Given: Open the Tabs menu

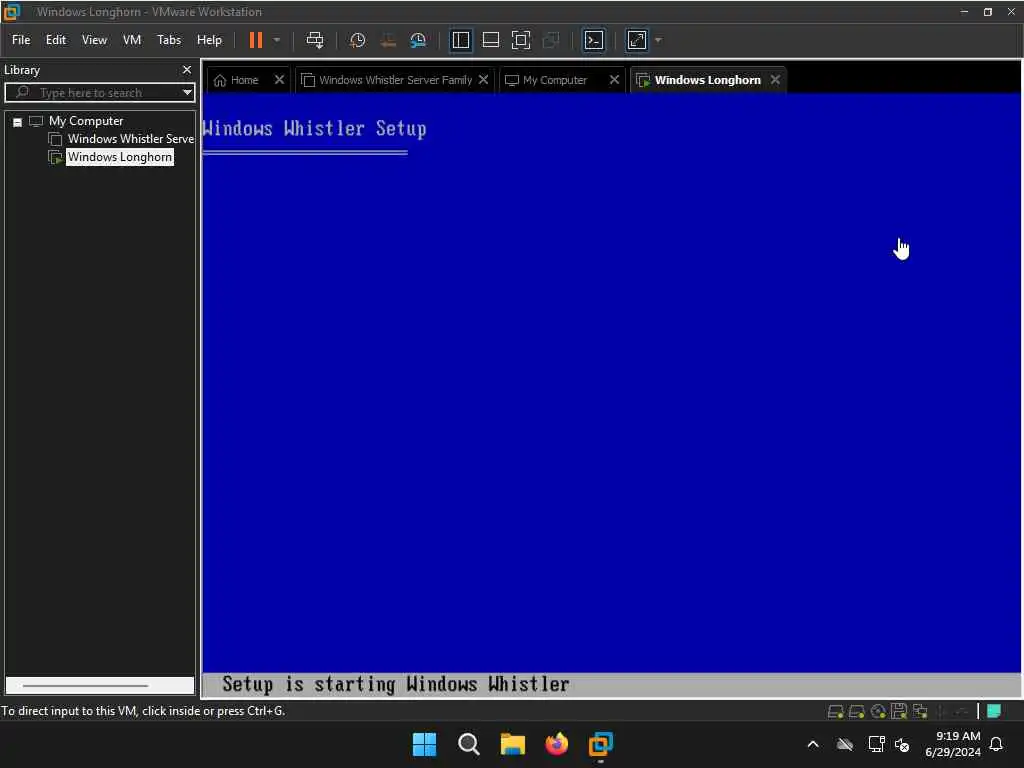Looking at the screenshot, I should [x=168, y=40].
